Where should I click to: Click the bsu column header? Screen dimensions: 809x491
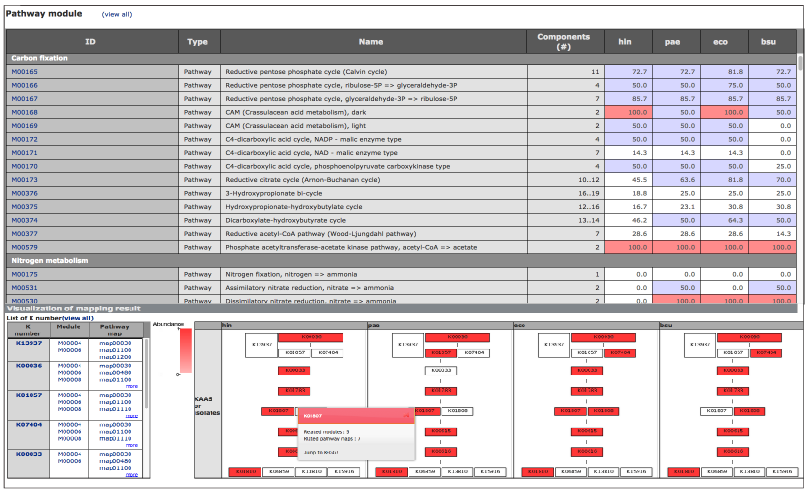tap(772, 42)
